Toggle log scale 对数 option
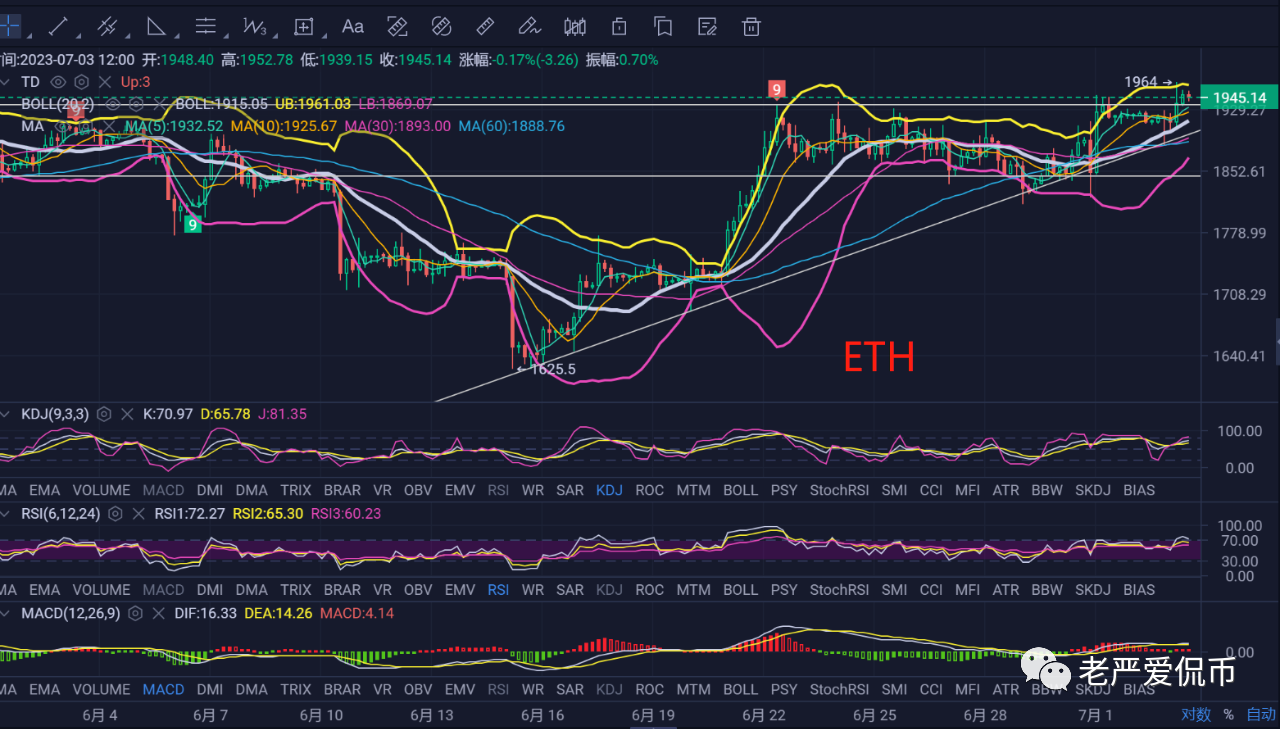 coord(1195,714)
